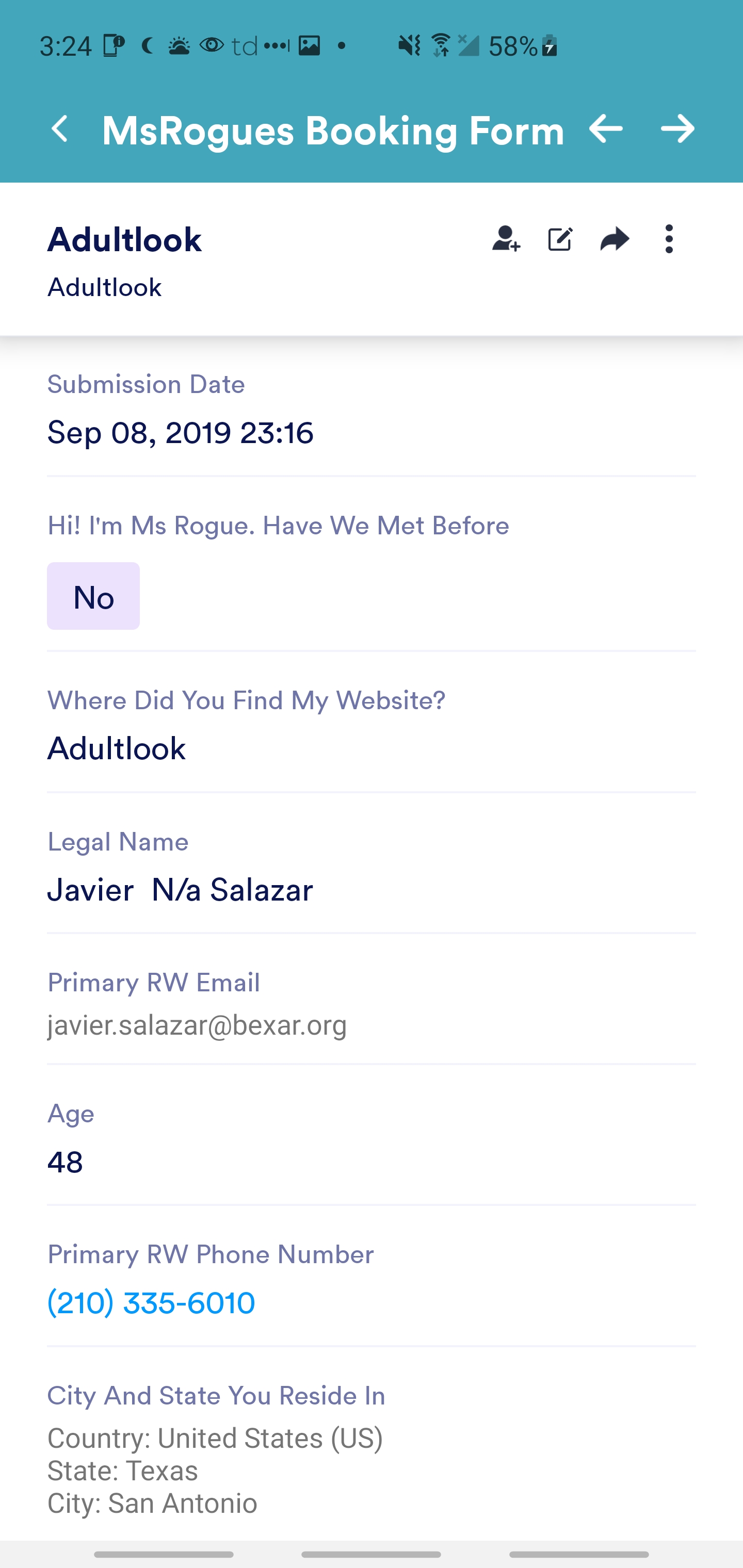Tap the Legal Name value Javier Salazar
Viewport: 743px width, 1568px height.
pyautogui.click(x=180, y=890)
